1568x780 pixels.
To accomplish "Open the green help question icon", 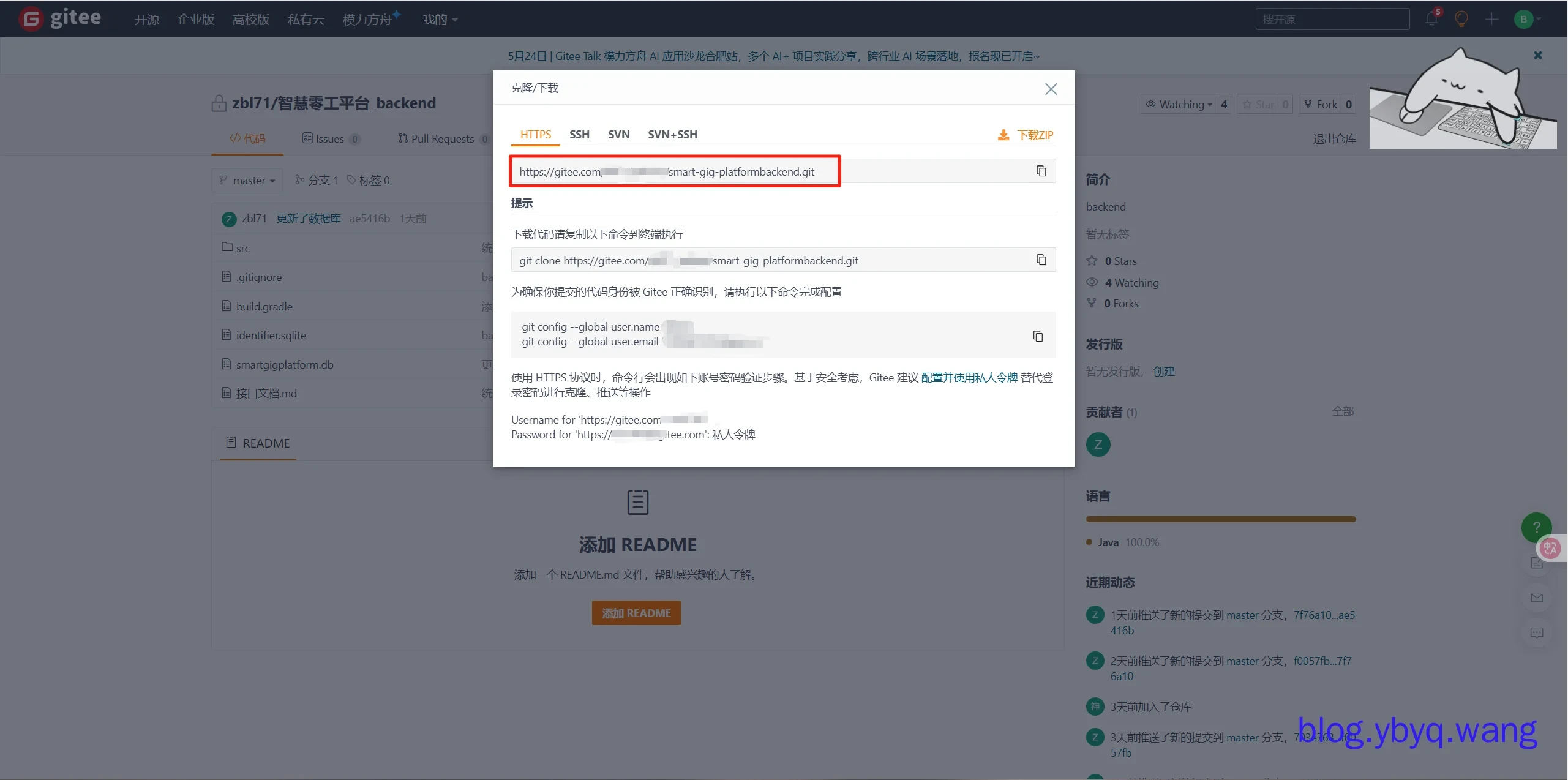I will [1536, 527].
